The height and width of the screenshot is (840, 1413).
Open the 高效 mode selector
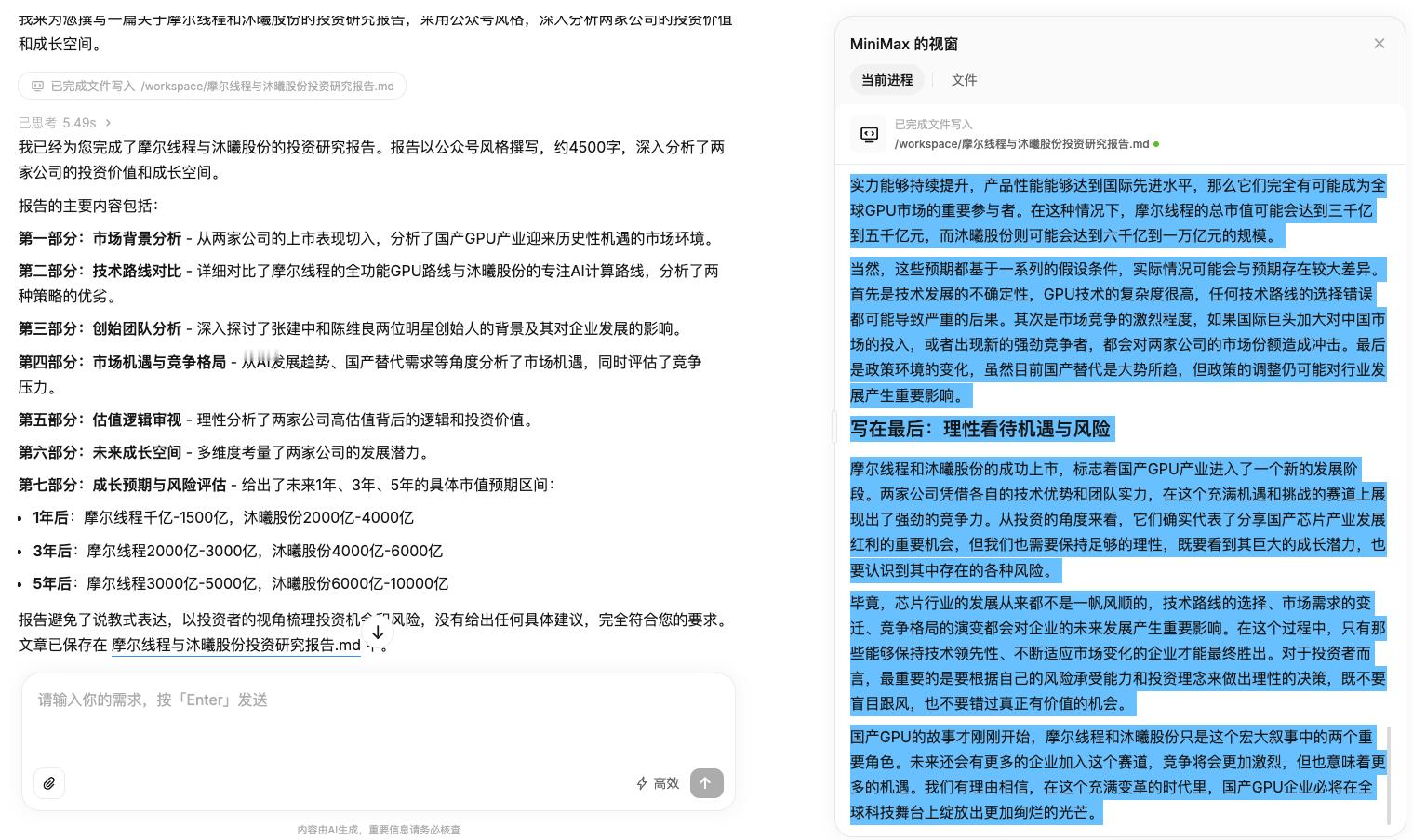658,783
